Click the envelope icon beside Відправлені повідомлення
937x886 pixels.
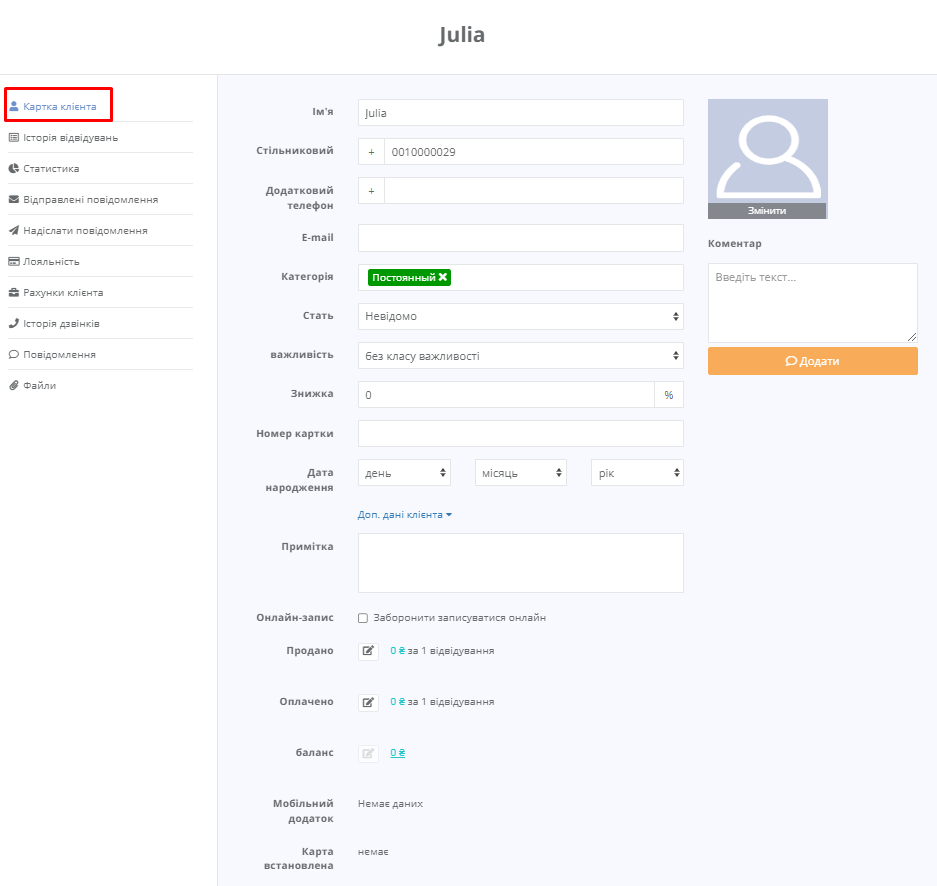pos(14,200)
